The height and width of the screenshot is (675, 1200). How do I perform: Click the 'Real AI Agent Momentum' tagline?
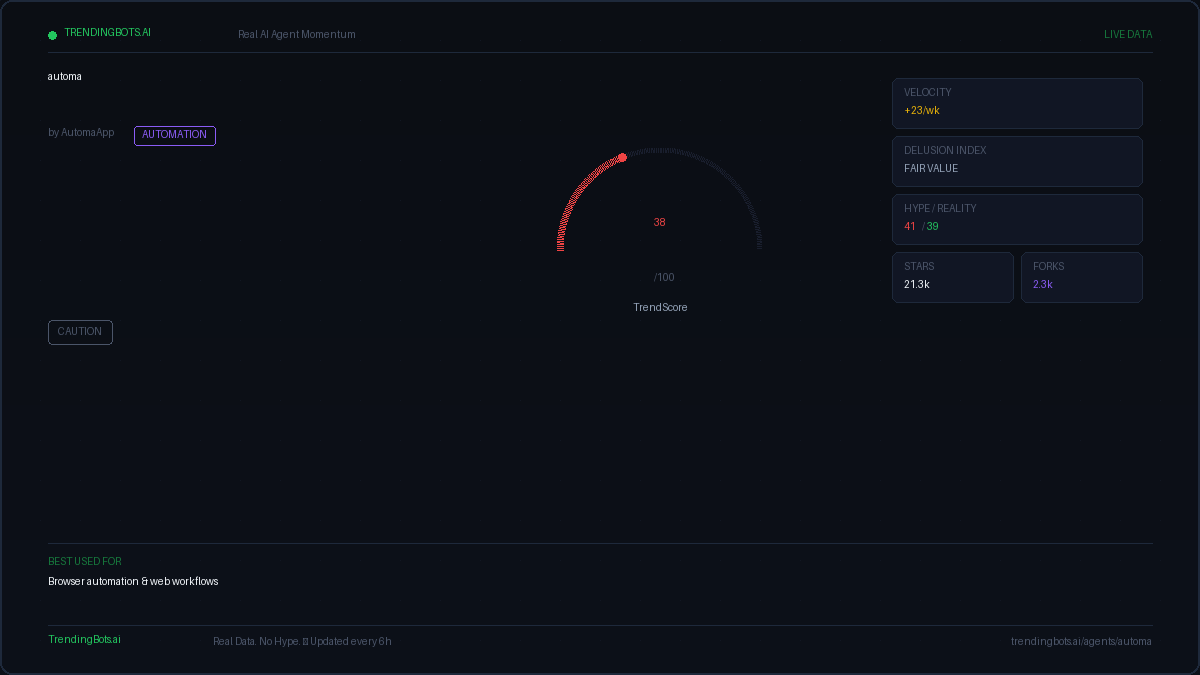coord(297,35)
